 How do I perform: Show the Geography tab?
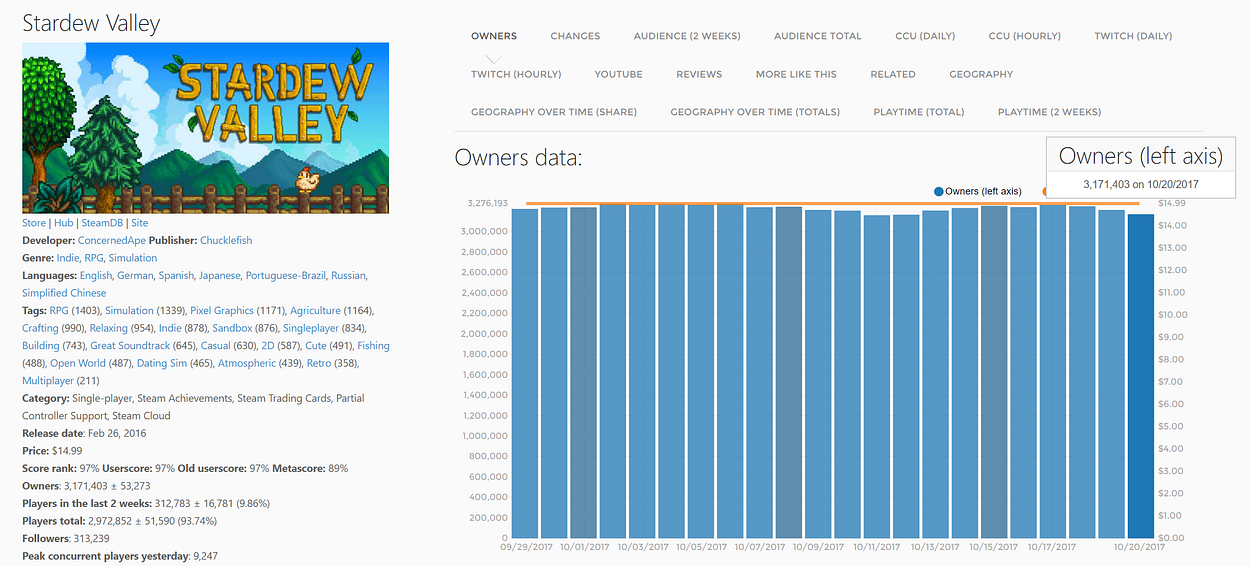tap(981, 74)
